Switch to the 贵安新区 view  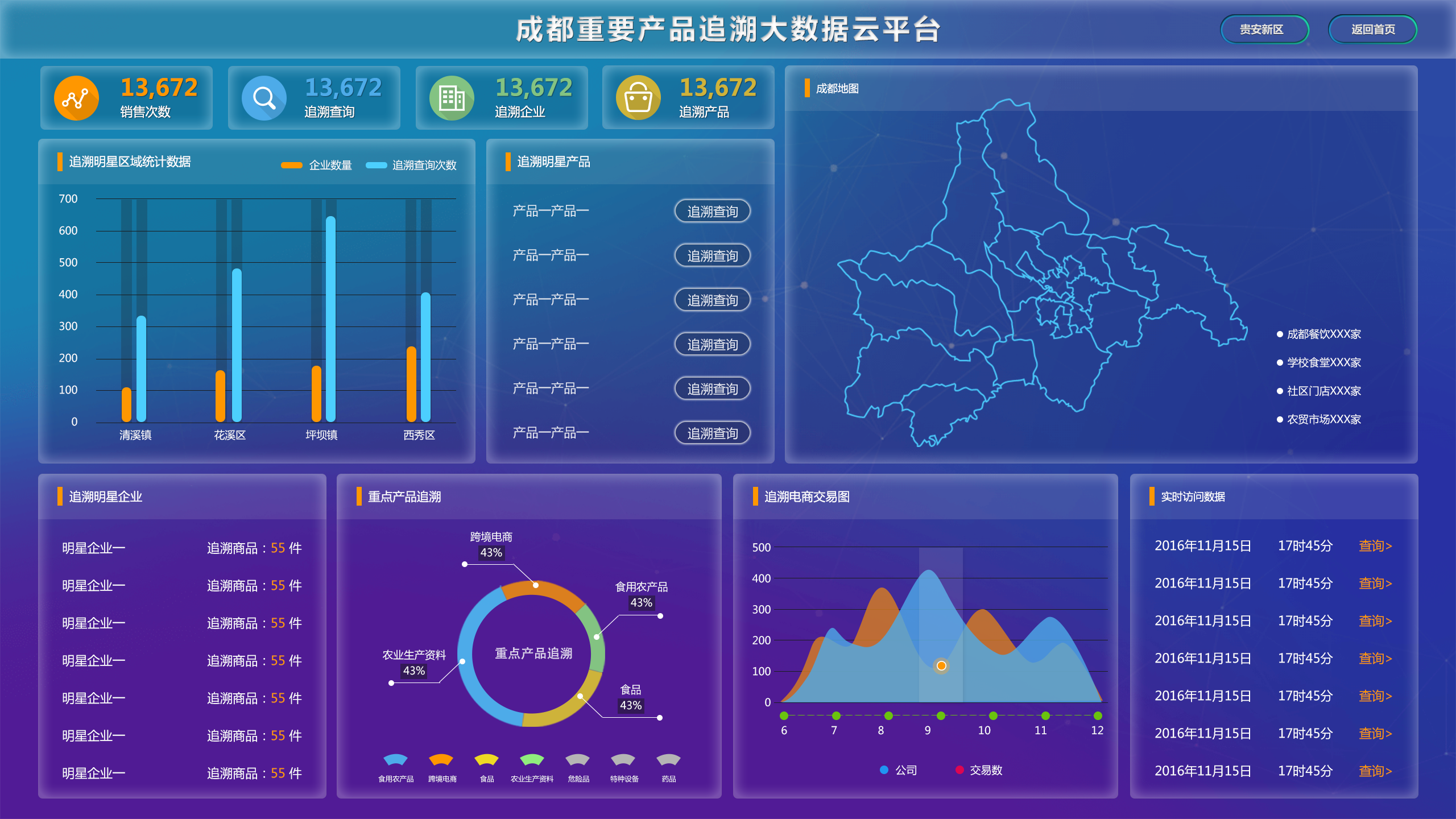point(1265,30)
